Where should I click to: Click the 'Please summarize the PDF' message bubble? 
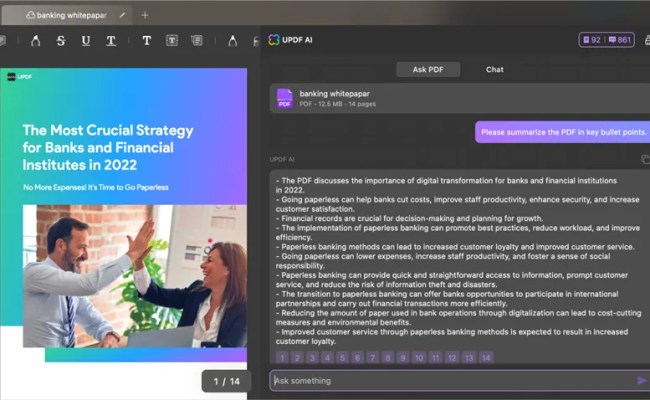click(x=563, y=132)
